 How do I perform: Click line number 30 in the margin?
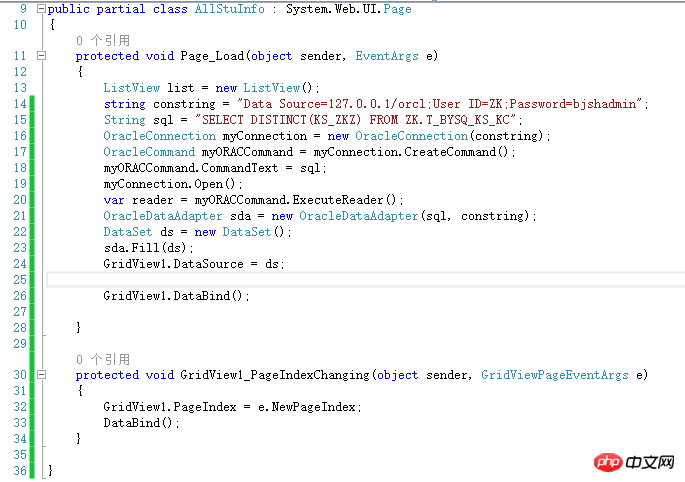point(20,375)
